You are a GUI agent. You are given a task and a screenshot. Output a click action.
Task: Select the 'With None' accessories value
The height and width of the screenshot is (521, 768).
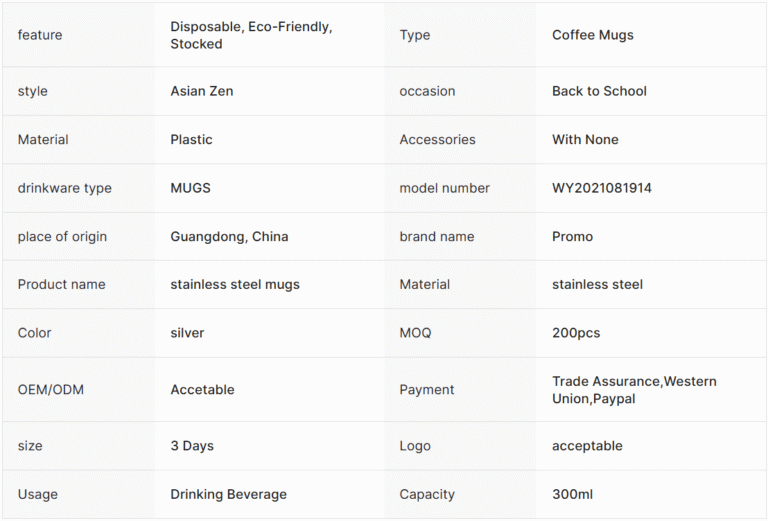pos(585,140)
